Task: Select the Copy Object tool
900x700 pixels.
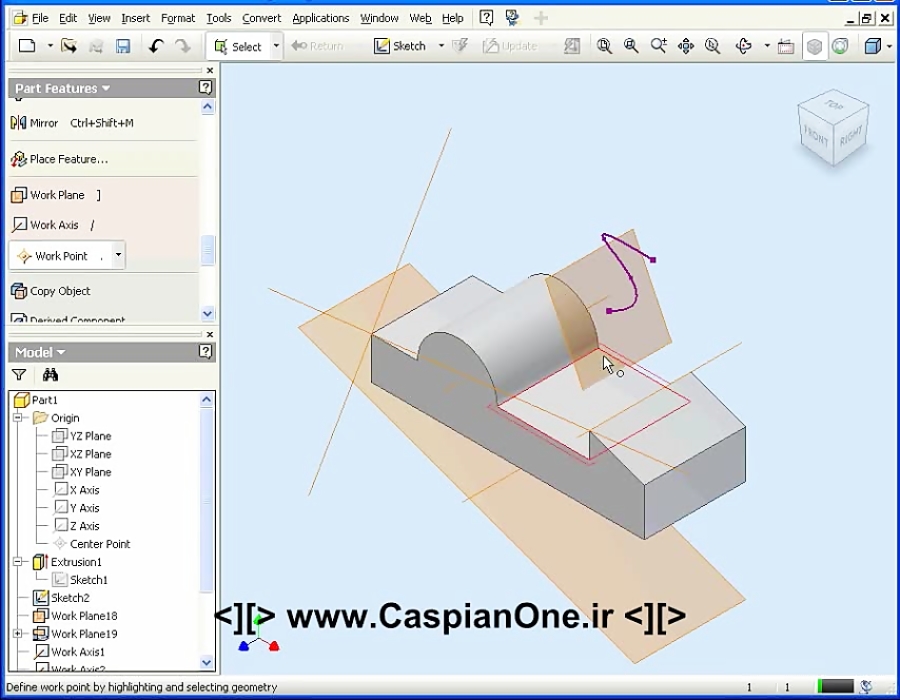Action: 51,291
